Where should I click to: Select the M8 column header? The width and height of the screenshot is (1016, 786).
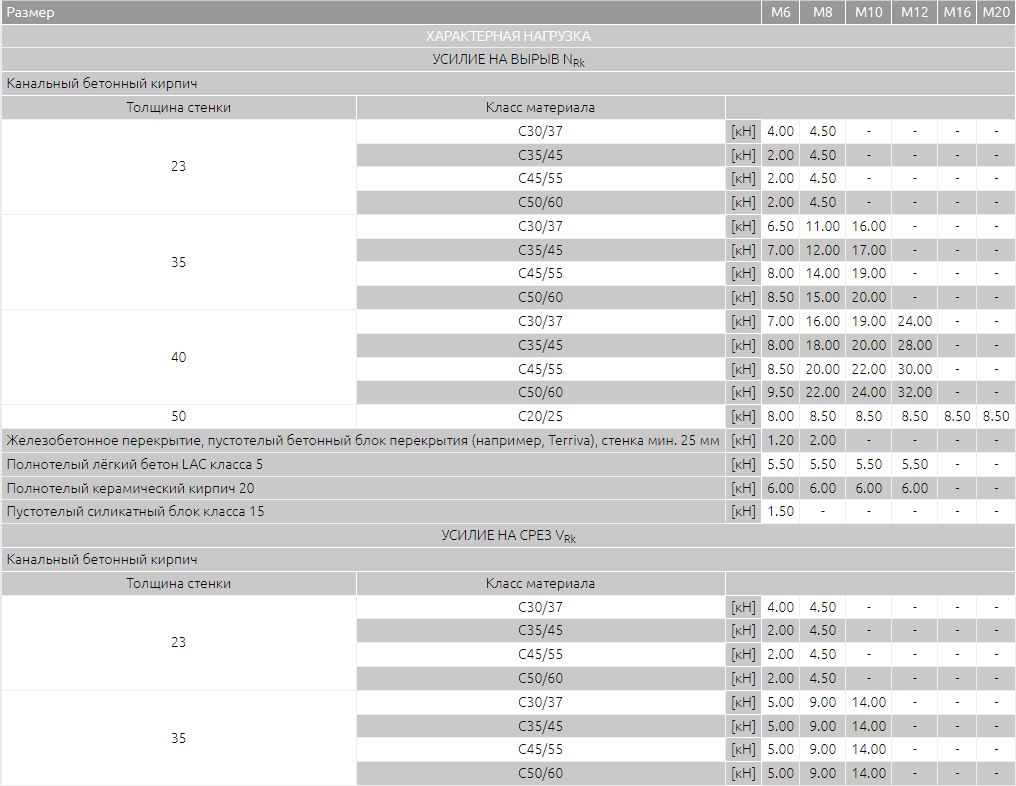[822, 12]
